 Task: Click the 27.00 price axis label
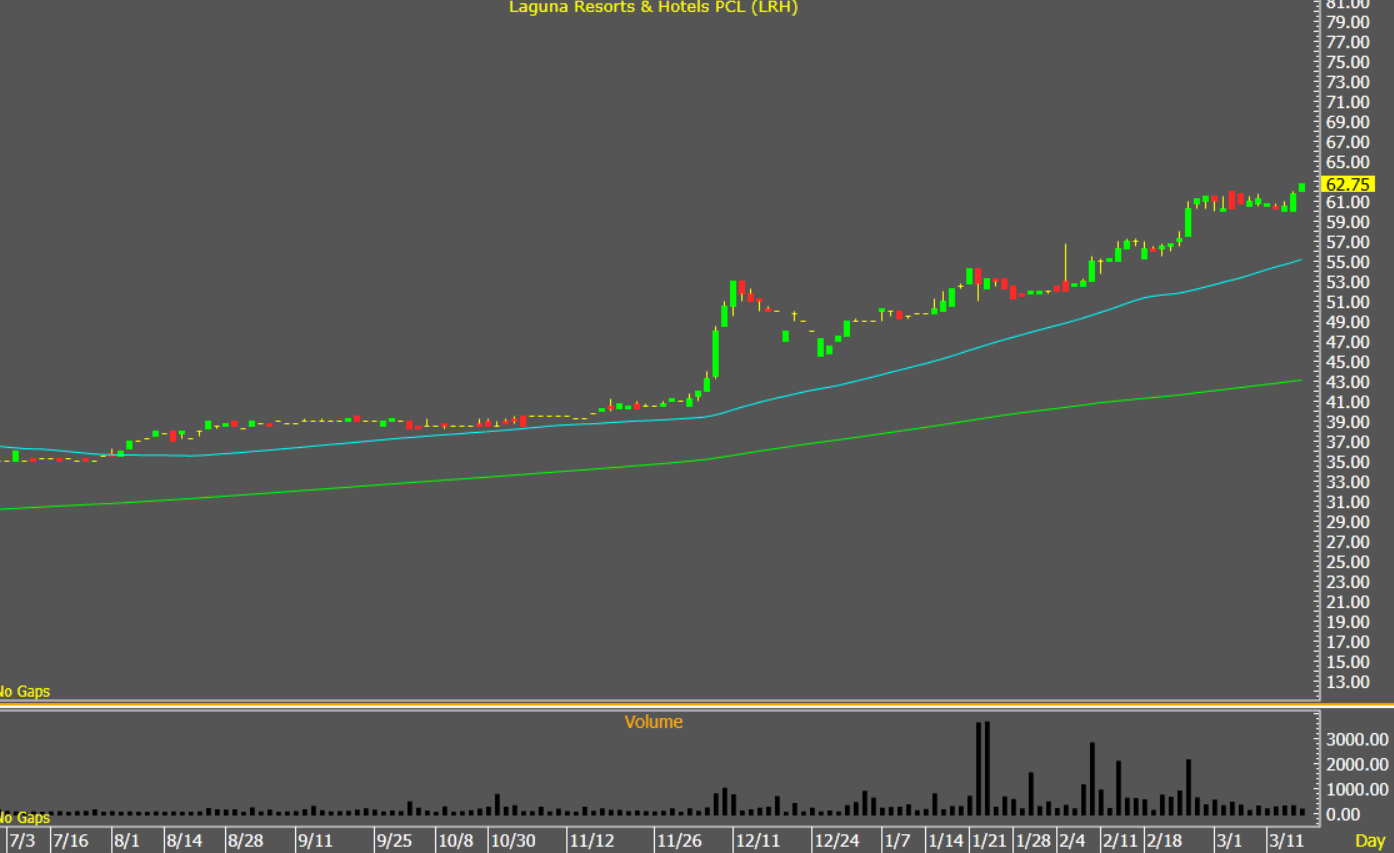pyautogui.click(x=1347, y=542)
